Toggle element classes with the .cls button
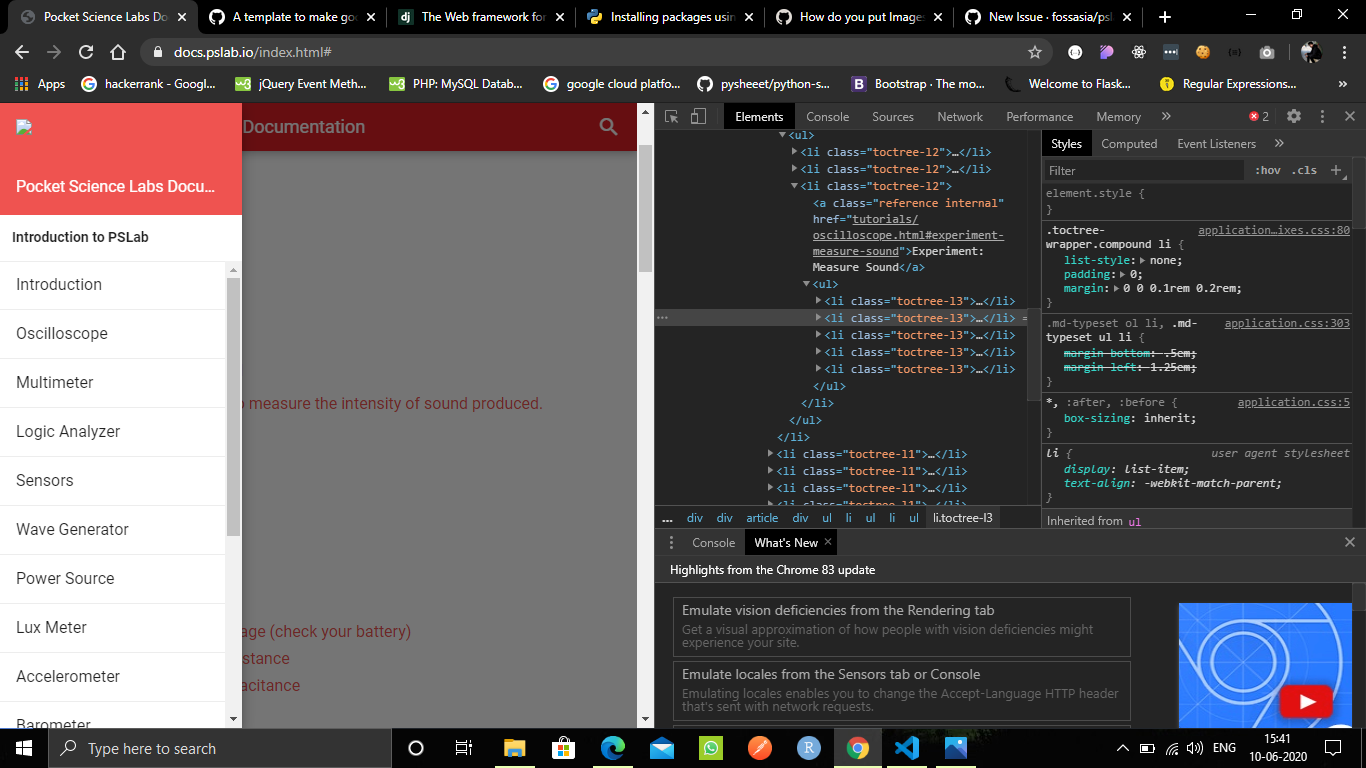 click(1303, 170)
